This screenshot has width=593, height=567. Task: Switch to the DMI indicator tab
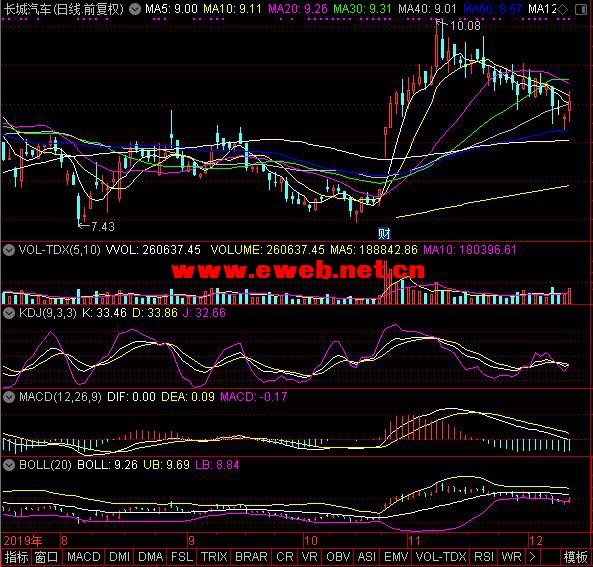pos(120,557)
